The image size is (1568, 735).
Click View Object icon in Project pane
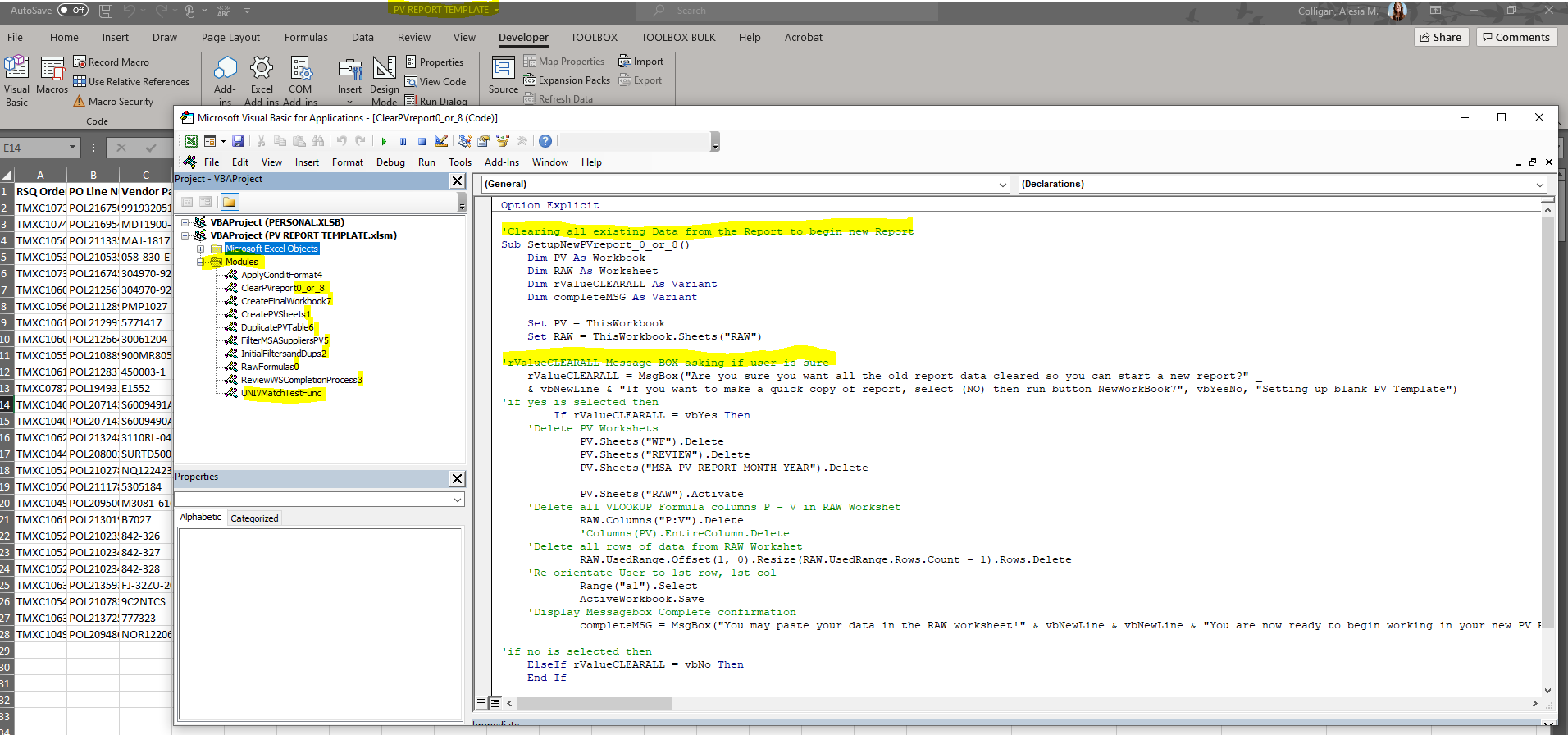coord(206,202)
